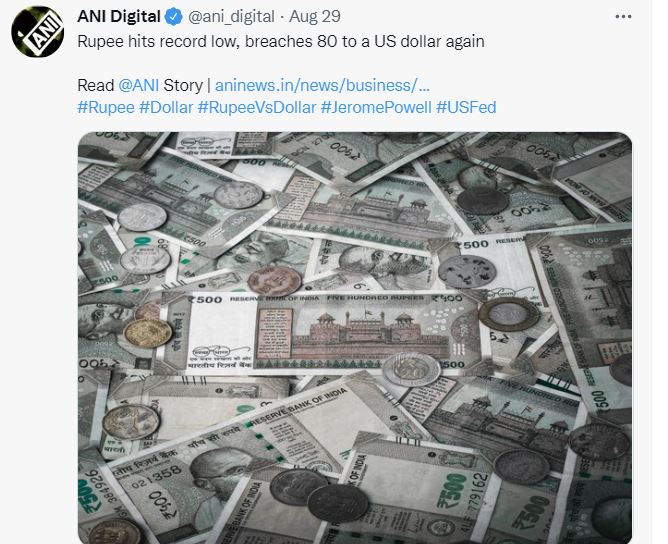Open the ANI Digital display name
The image size is (668, 544).
pos(119,17)
